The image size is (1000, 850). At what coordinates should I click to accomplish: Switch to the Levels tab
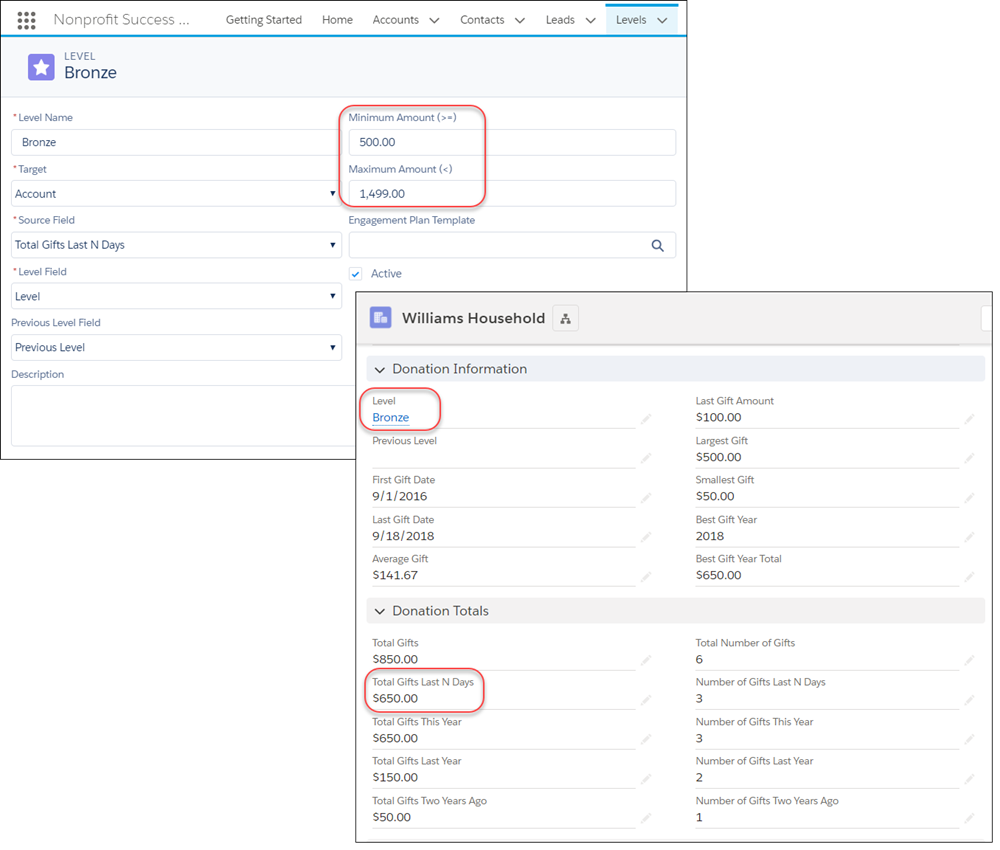(631, 20)
